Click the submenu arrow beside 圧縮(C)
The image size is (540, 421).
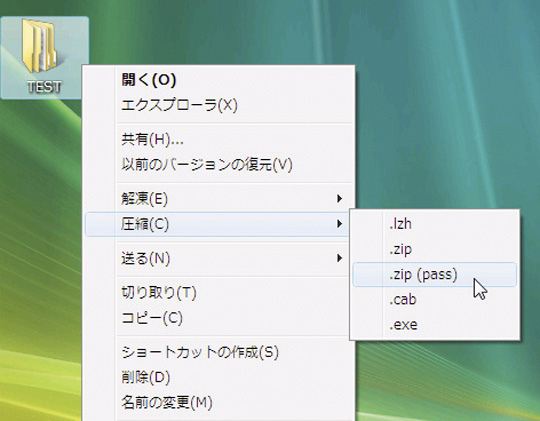coord(340,224)
